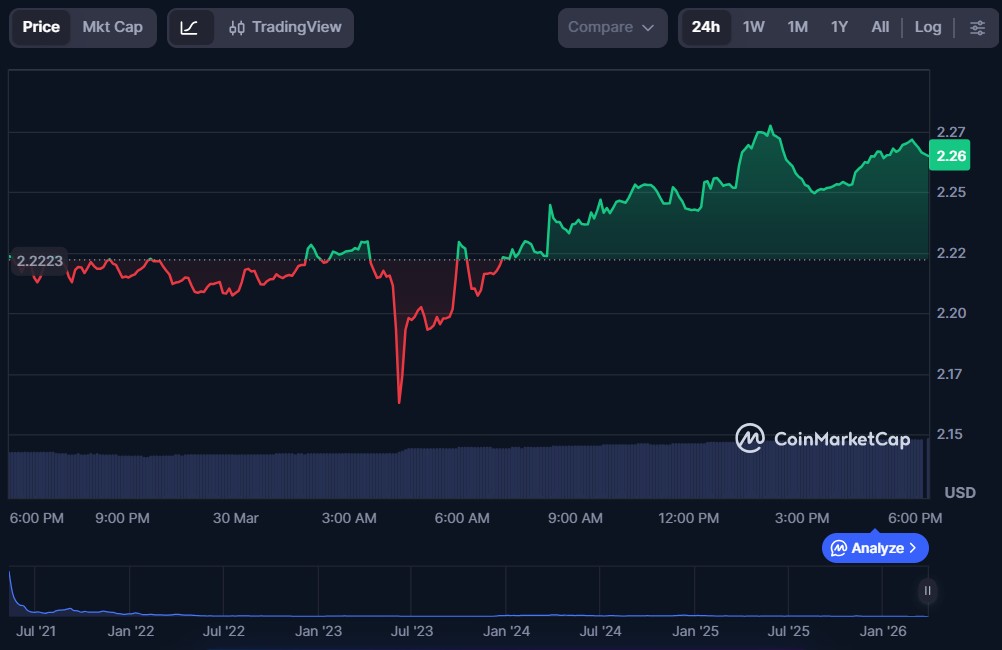Choose the 1M time range
This screenshot has height=650, width=1002.
click(x=797, y=28)
